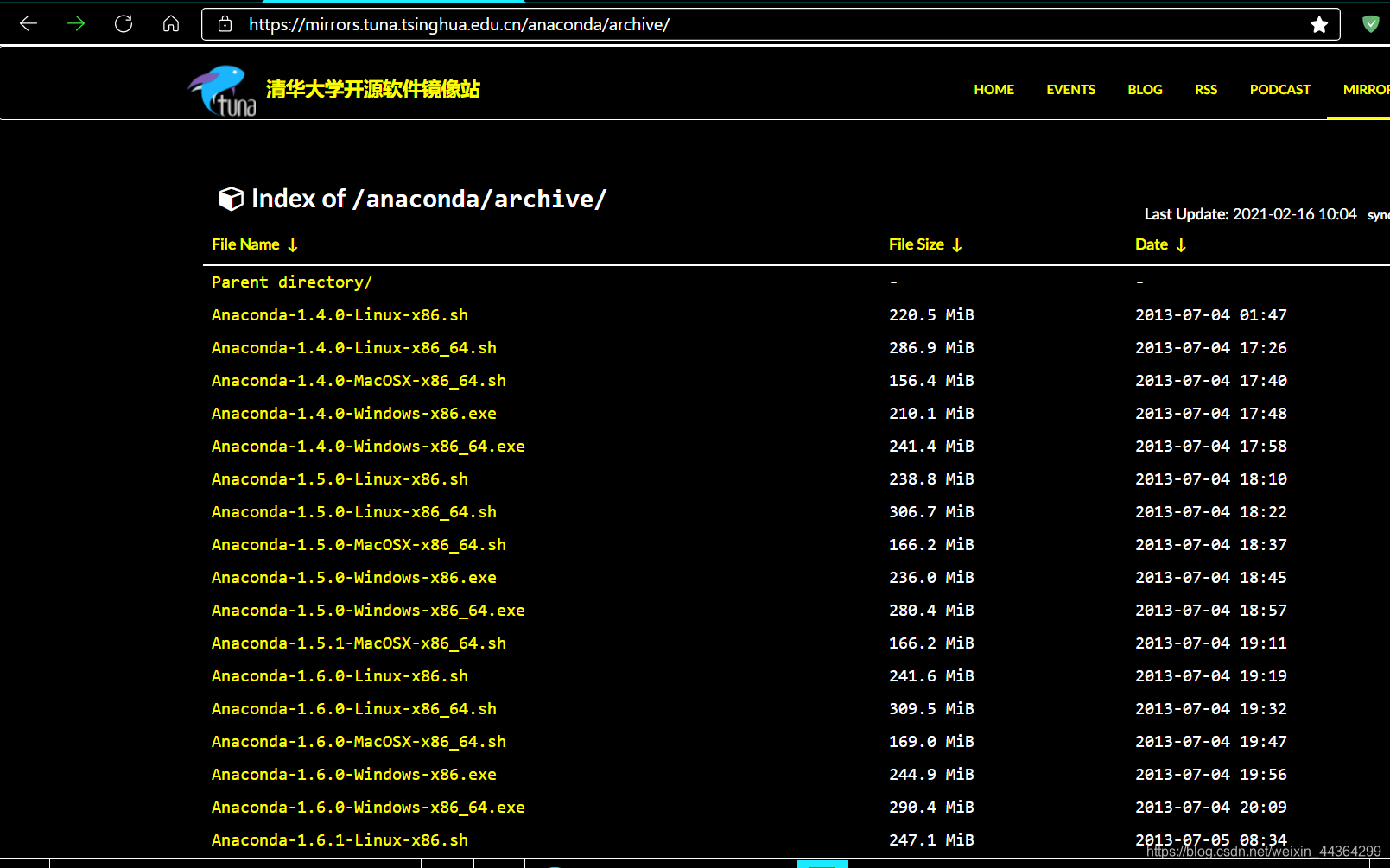The width and height of the screenshot is (1390, 868).
Task: Reload the page with the refresh icon
Action: pyautogui.click(x=124, y=24)
